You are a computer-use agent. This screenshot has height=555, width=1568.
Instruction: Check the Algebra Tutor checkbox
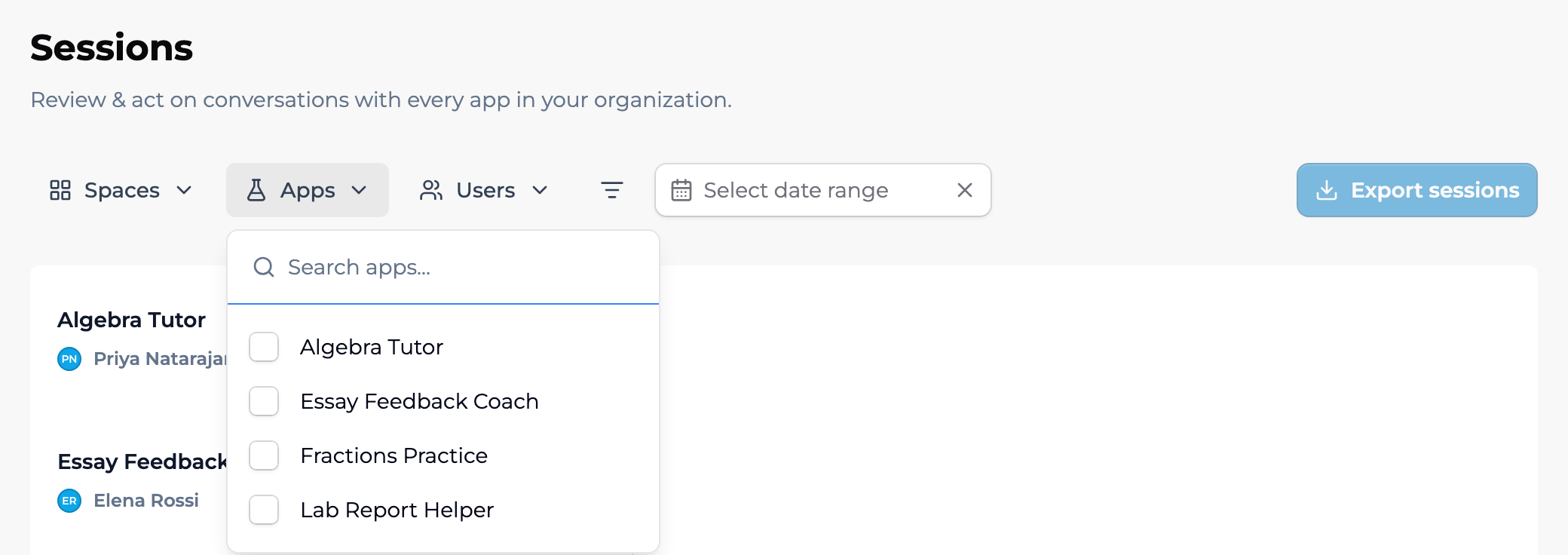point(264,347)
